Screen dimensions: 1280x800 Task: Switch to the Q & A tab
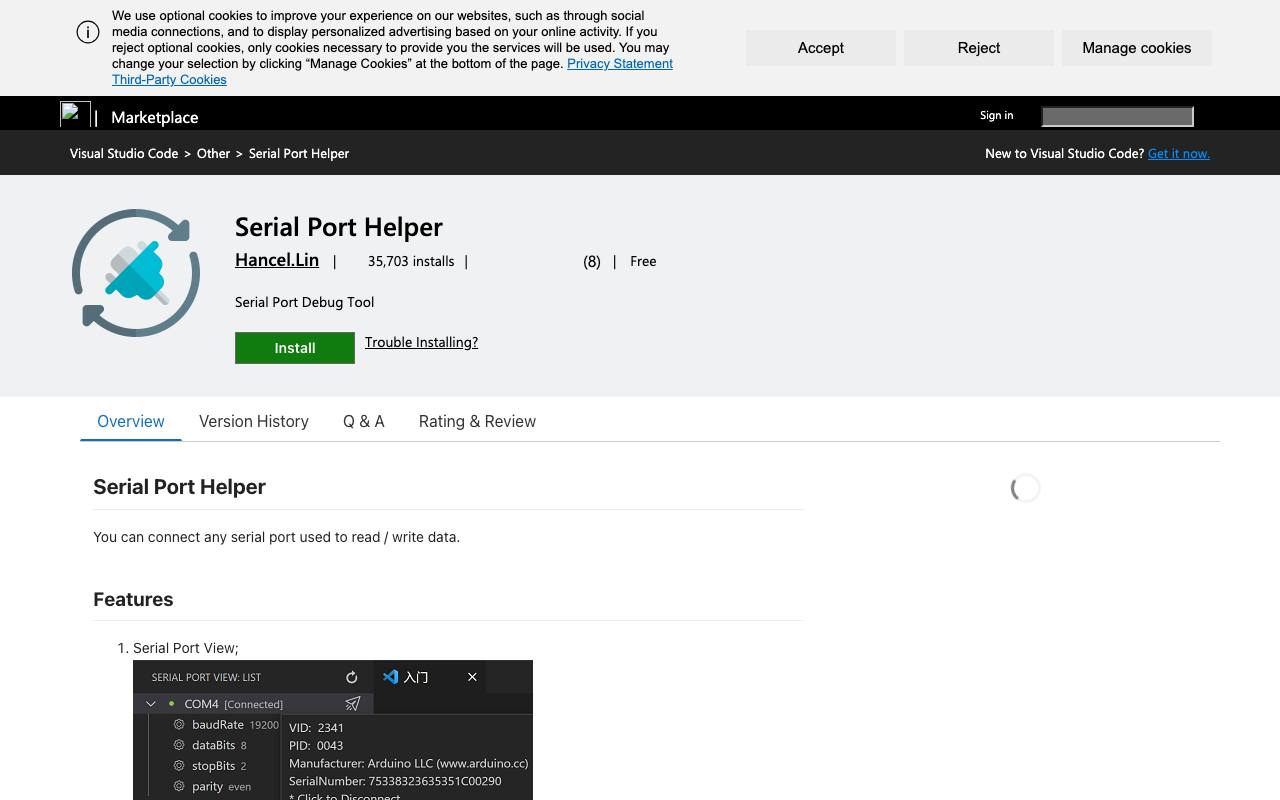pyautogui.click(x=364, y=421)
